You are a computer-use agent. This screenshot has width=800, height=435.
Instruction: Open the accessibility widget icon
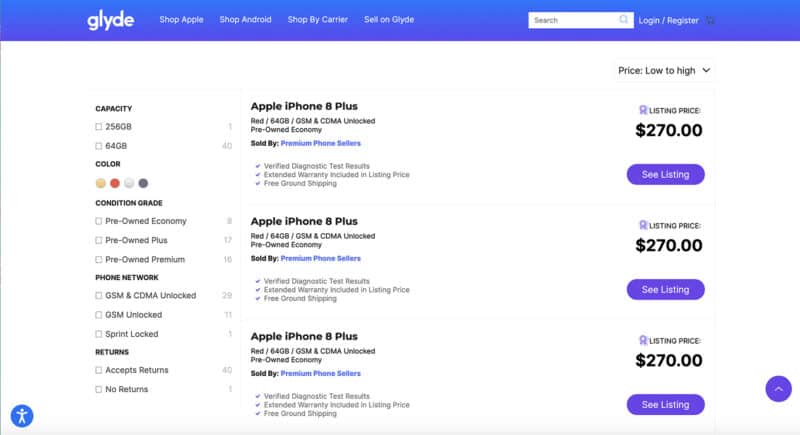pos(22,414)
